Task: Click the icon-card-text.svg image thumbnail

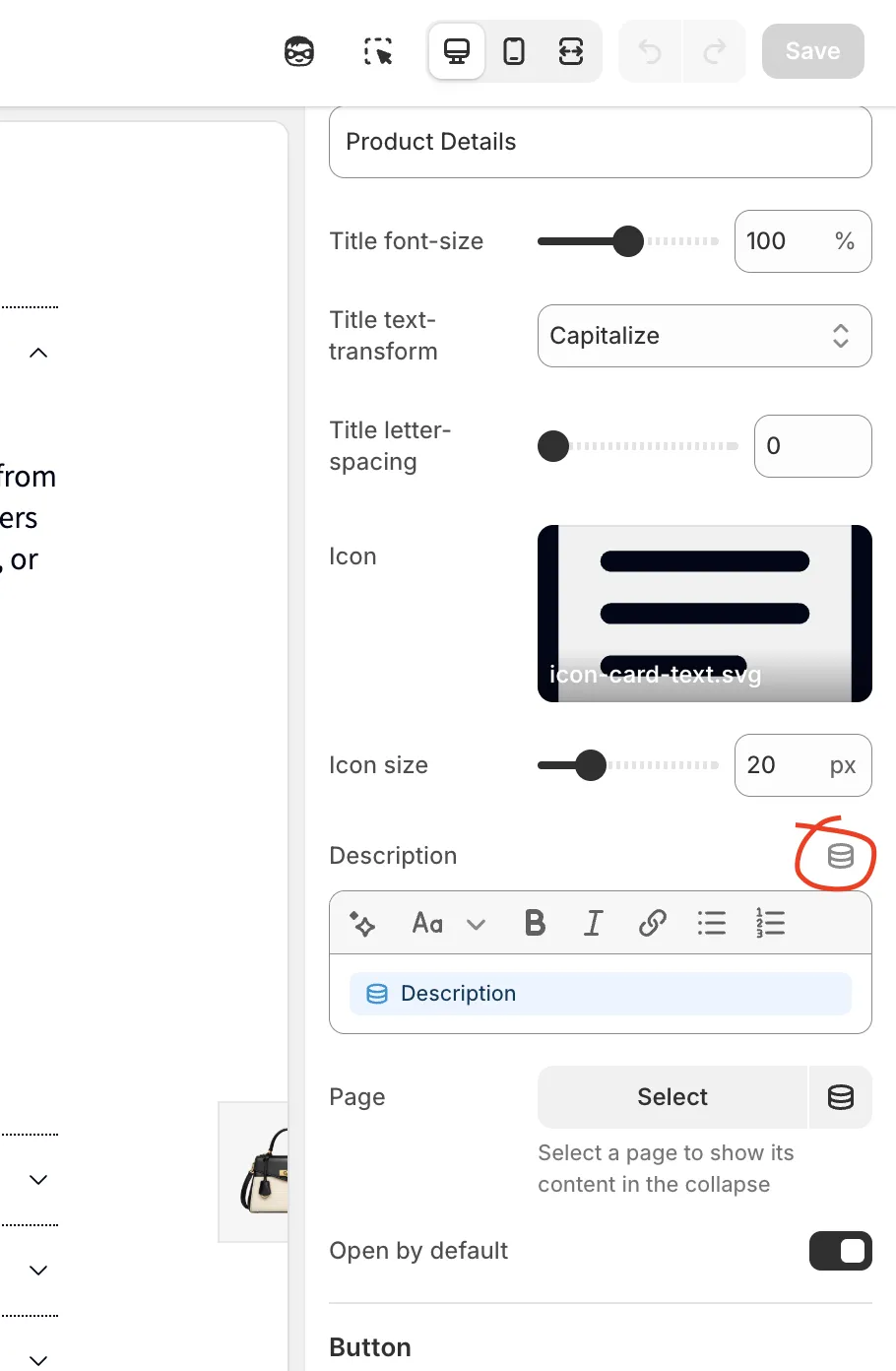Action: tap(704, 613)
